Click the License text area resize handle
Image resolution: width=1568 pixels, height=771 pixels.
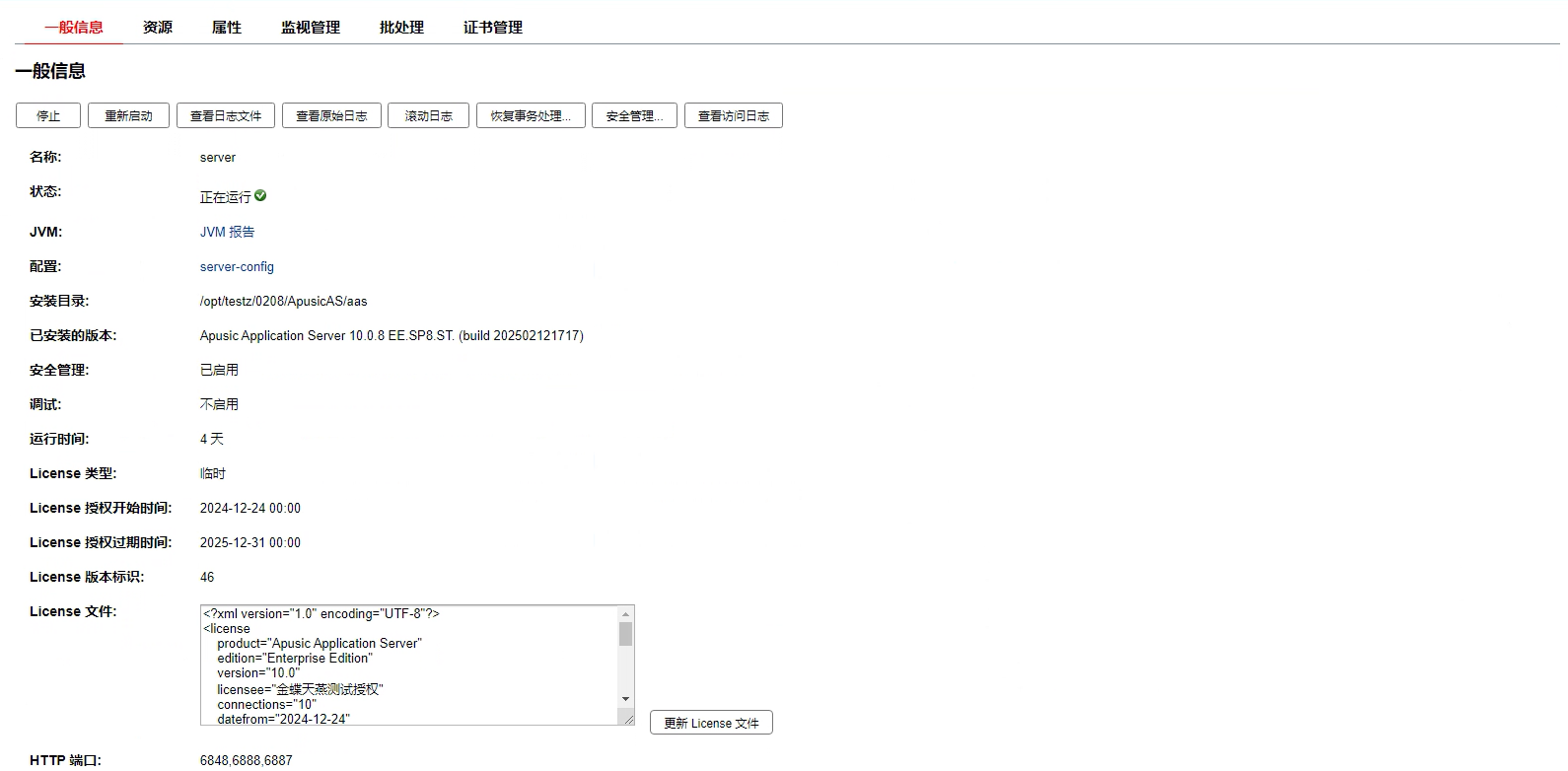[628, 719]
